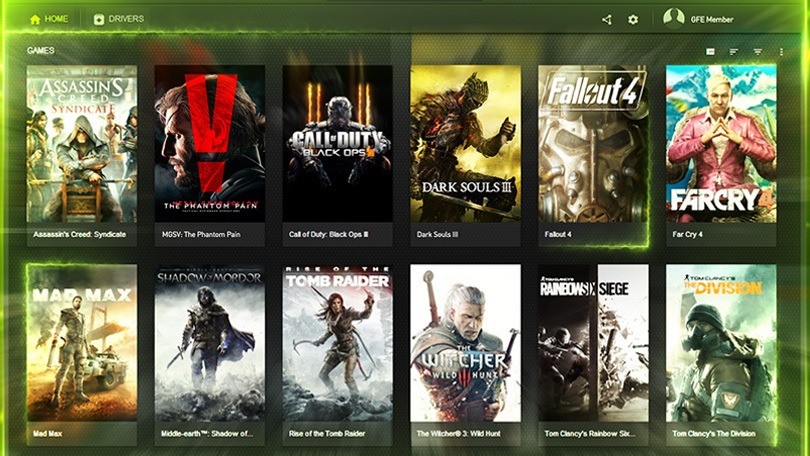
Task: Click the house icon beside Home
Action: click(x=35, y=19)
